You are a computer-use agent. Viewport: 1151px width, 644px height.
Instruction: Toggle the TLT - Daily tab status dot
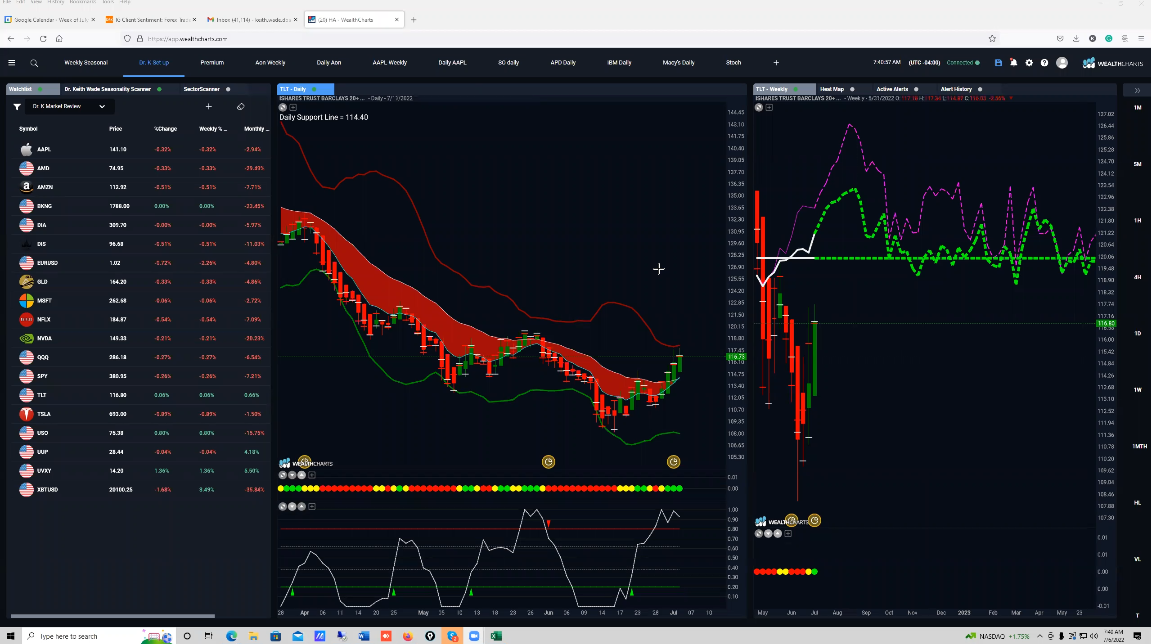314,90
